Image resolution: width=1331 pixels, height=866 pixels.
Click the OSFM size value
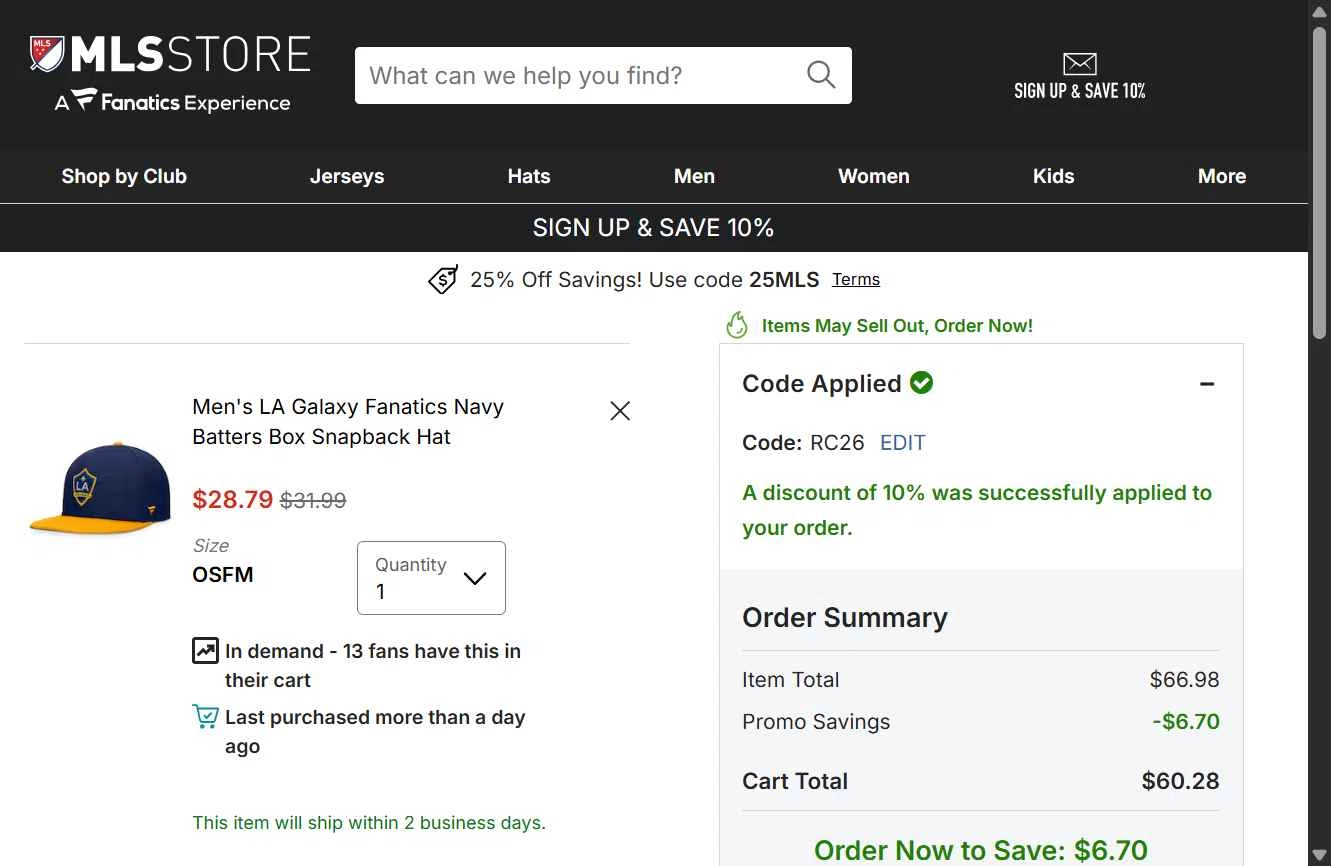(x=223, y=575)
